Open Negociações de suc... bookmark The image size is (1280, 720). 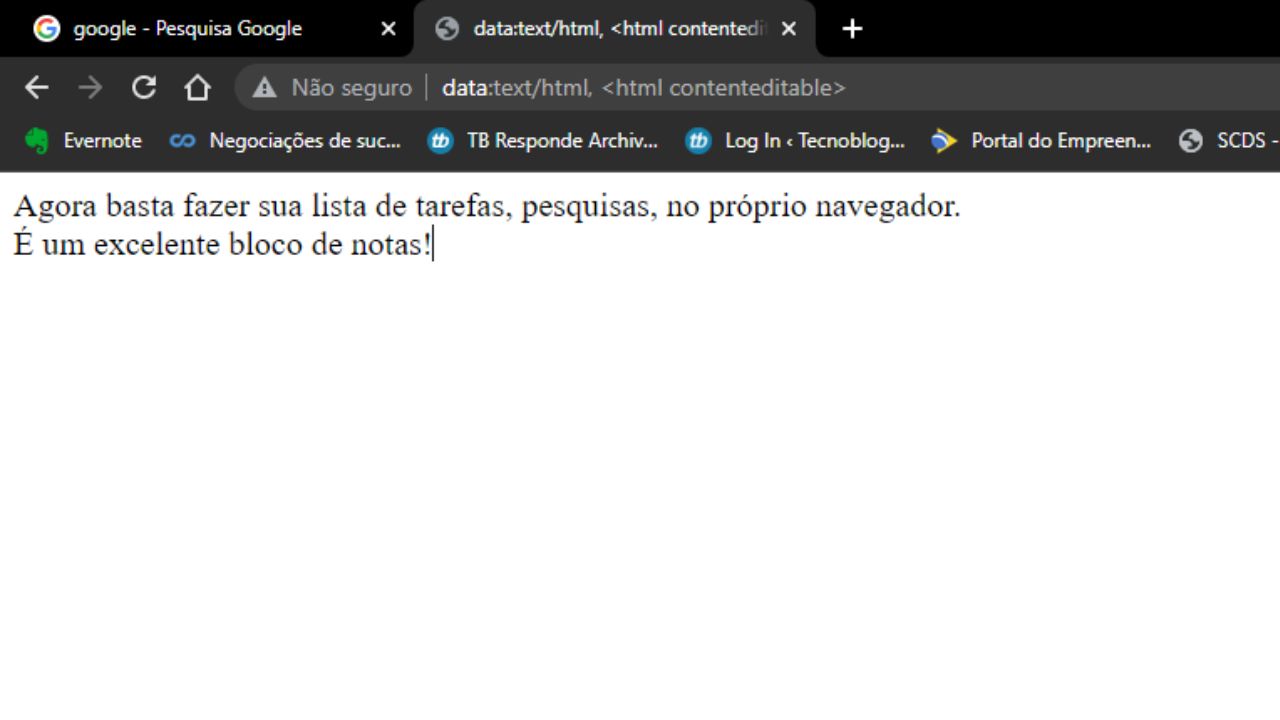click(286, 141)
